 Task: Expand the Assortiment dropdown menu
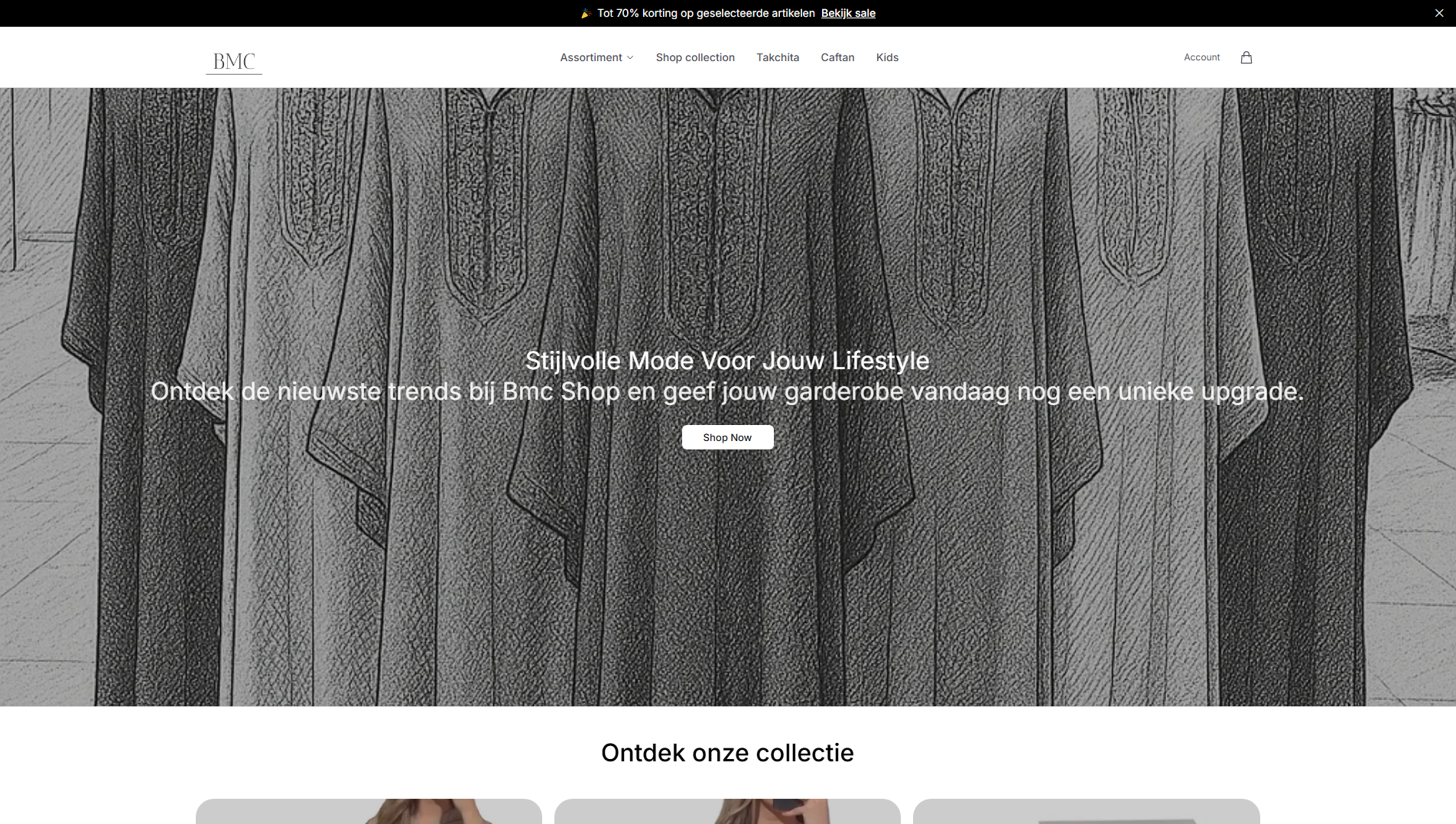point(596,57)
